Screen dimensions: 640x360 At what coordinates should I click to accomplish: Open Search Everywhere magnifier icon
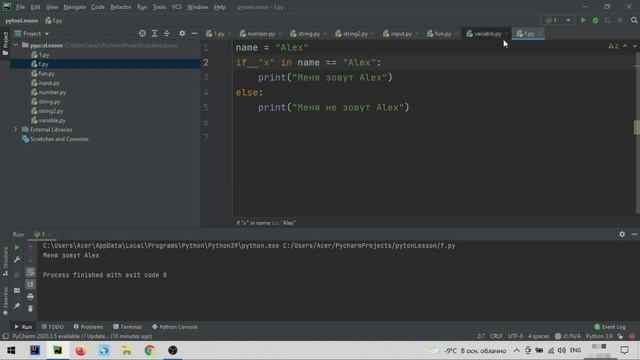(634, 20)
